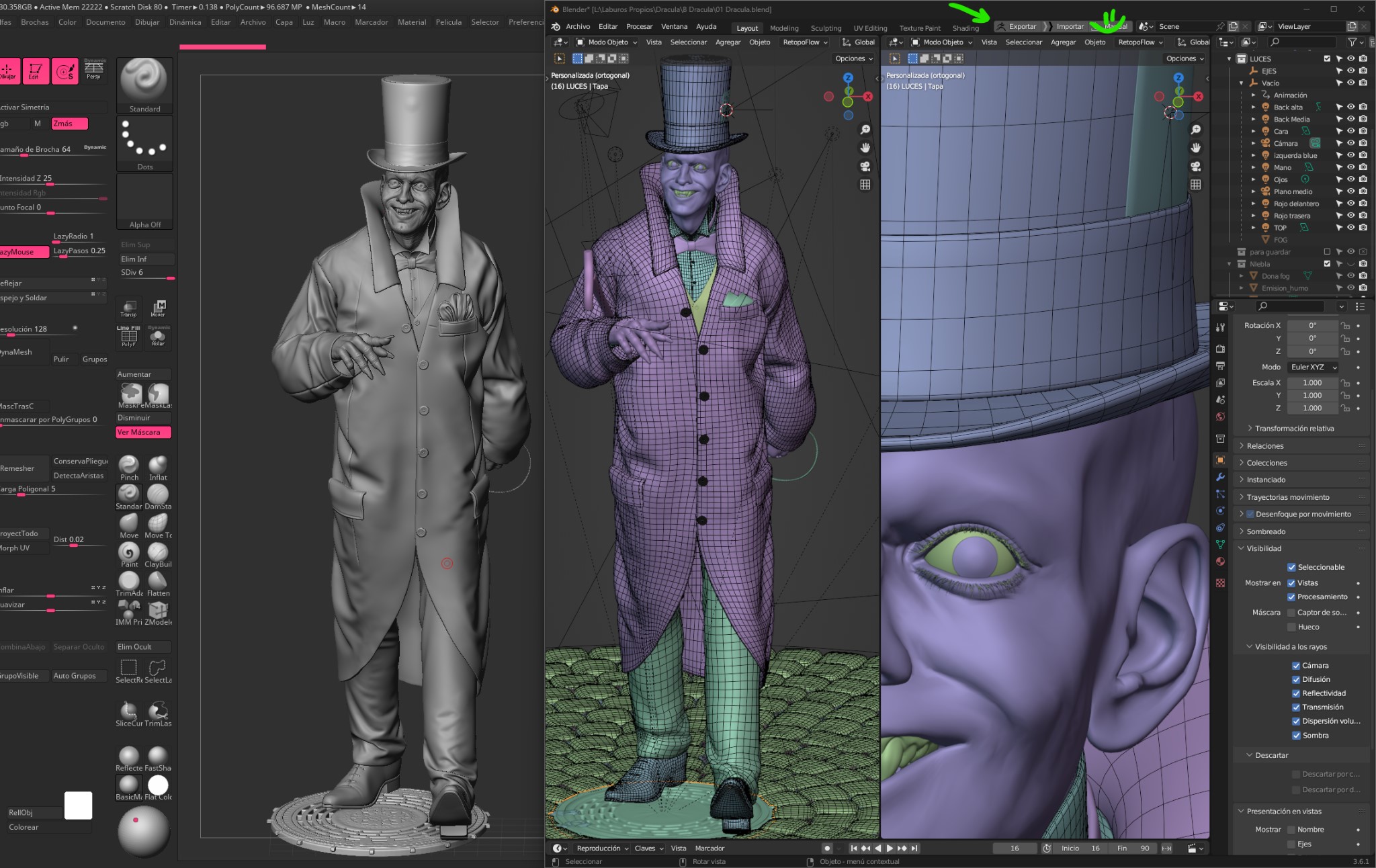Click the play button in the timeline
The width and height of the screenshot is (1376, 868).
[890, 848]
